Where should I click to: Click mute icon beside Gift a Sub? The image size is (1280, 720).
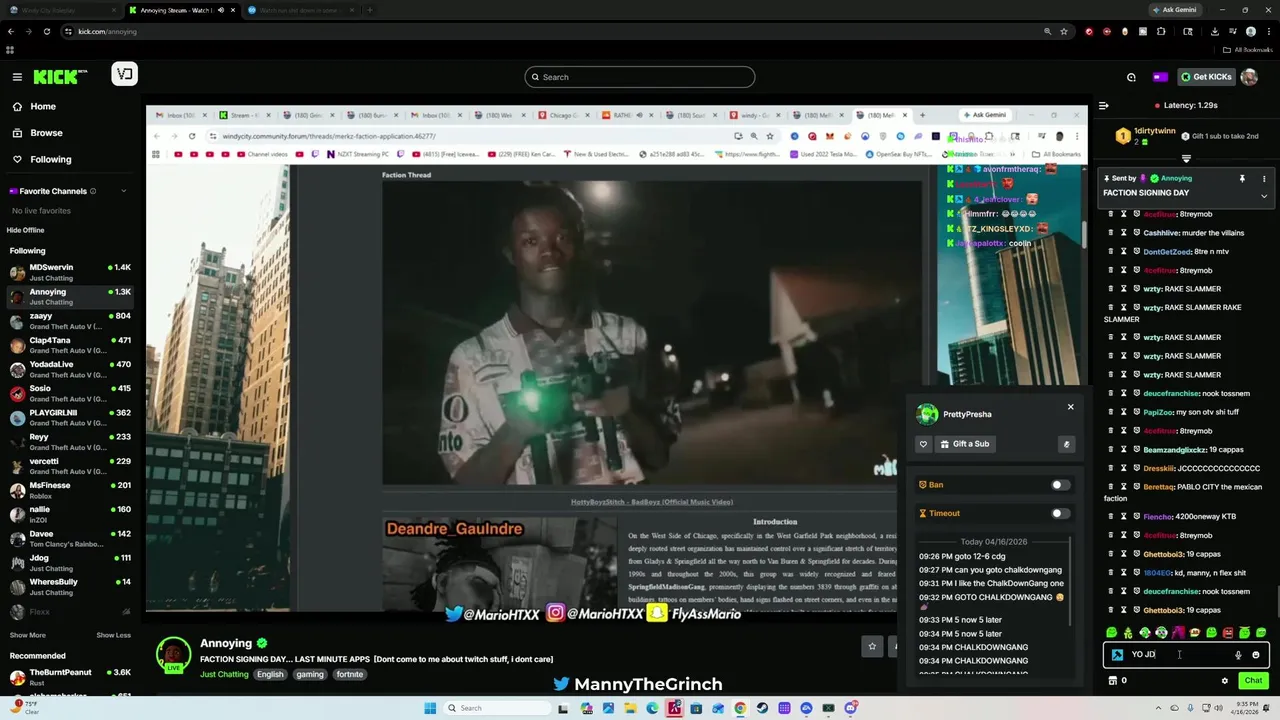(x=1066, y=444)
